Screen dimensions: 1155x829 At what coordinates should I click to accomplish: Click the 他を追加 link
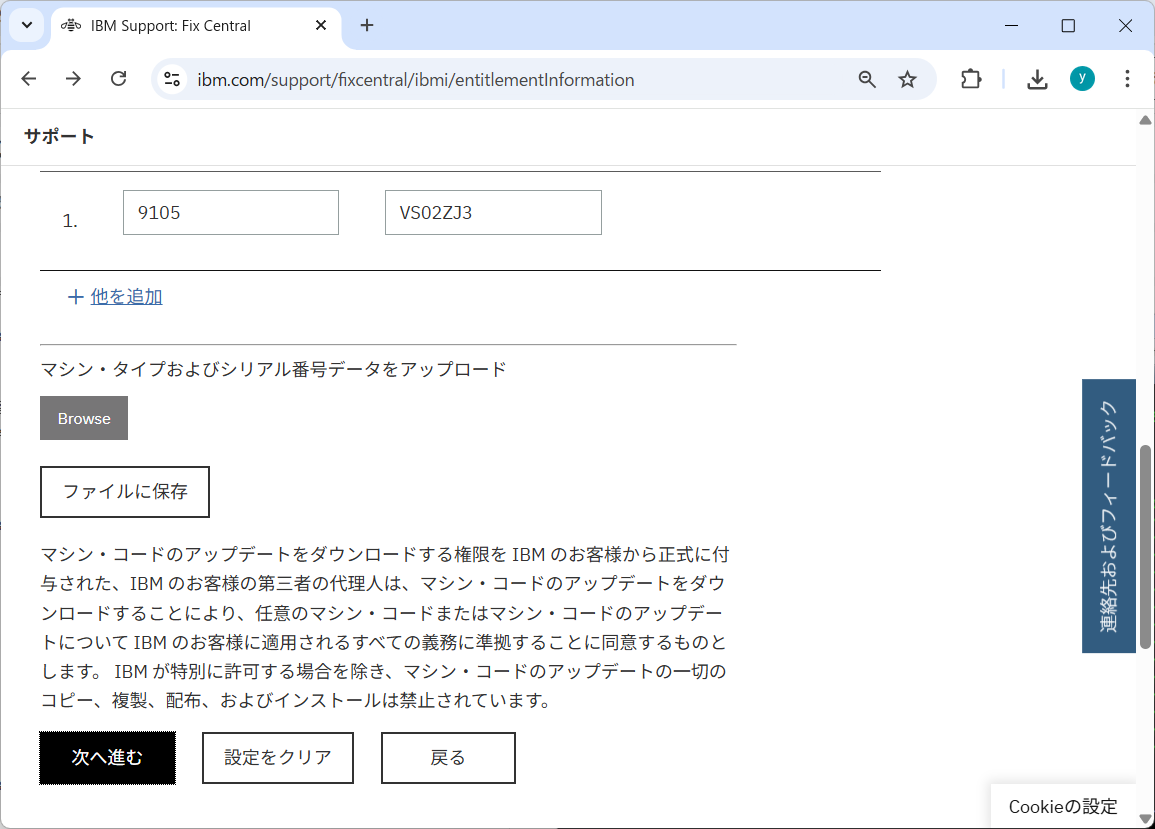(x=127, y=296)
